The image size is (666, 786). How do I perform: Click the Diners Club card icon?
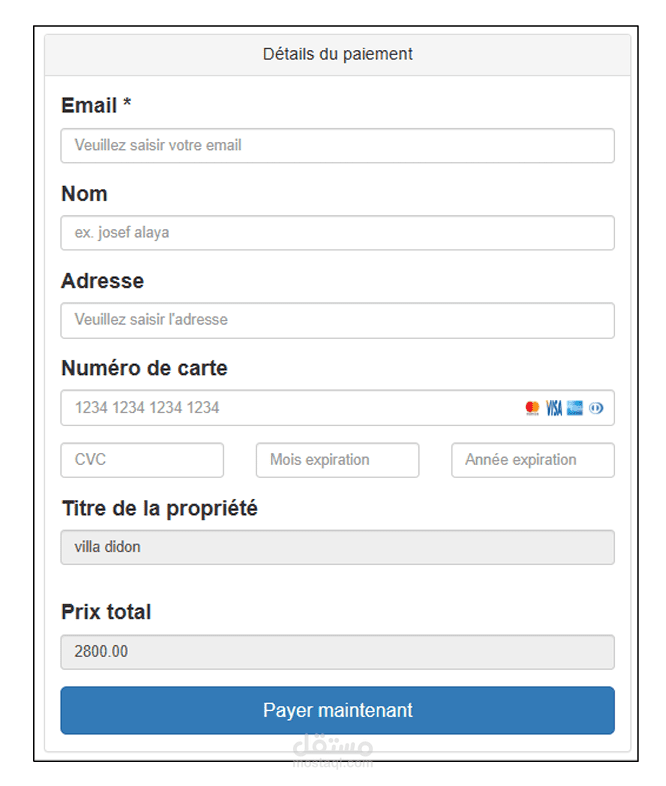click(x=596, y=408)
